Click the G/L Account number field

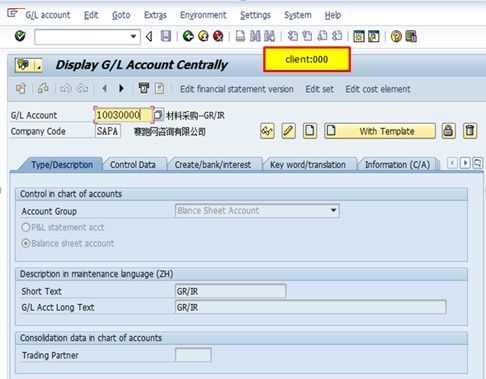123,115
